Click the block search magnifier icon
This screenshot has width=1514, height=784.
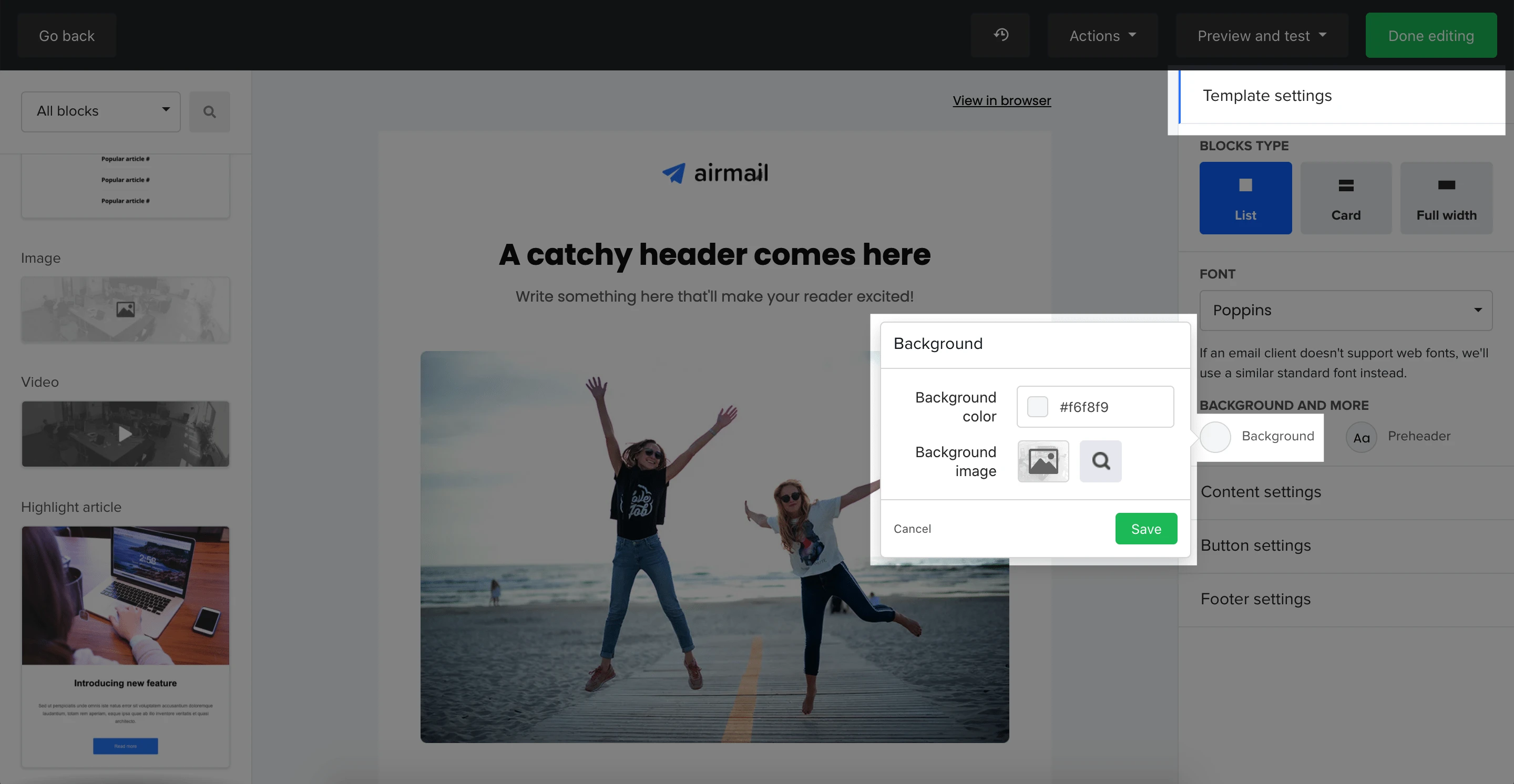[x=209, y=111]
